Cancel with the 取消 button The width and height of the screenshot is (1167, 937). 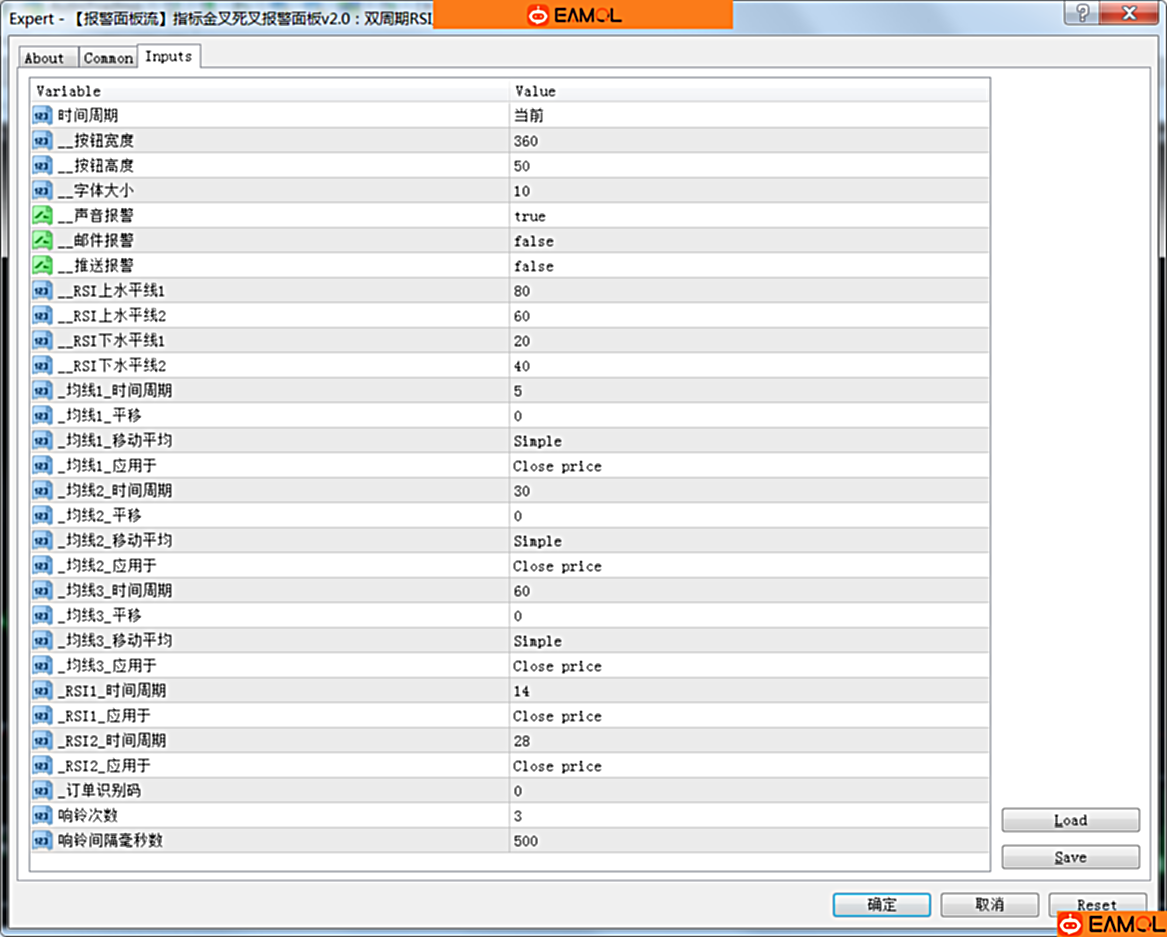pyautogui.click(x=989, y=905)
